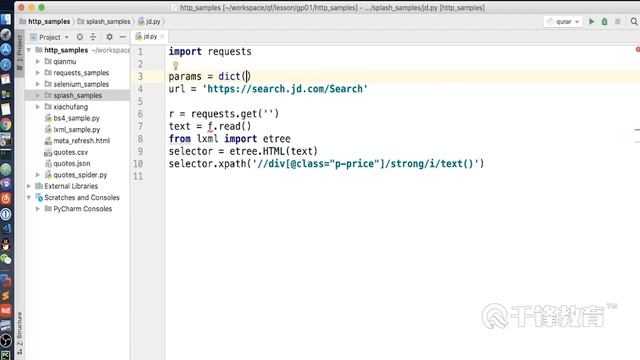640x360 pixels.
Task: Toggle the Project side tool tab
Action: point(19,52)
